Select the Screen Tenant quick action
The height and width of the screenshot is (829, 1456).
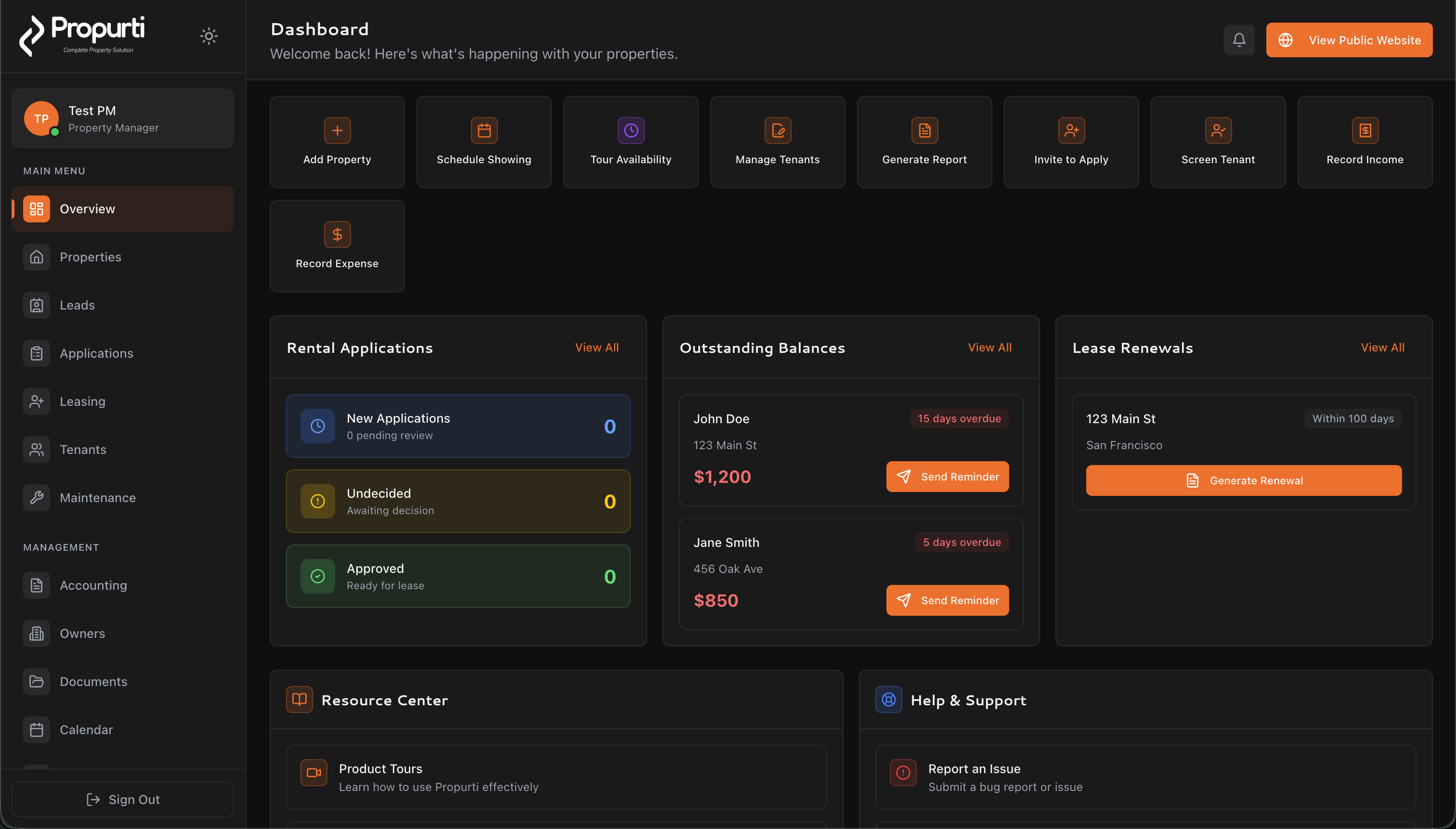1218,142
